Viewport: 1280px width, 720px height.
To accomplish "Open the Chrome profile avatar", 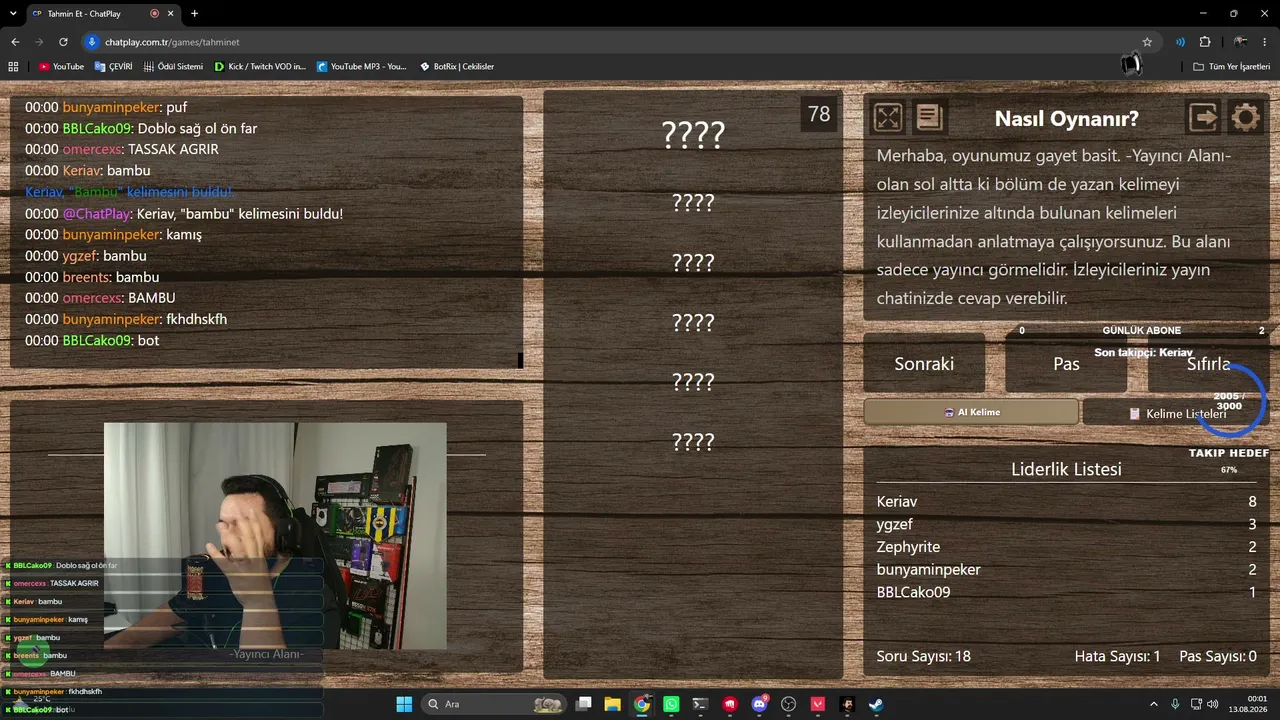I will coord(1240,42).
